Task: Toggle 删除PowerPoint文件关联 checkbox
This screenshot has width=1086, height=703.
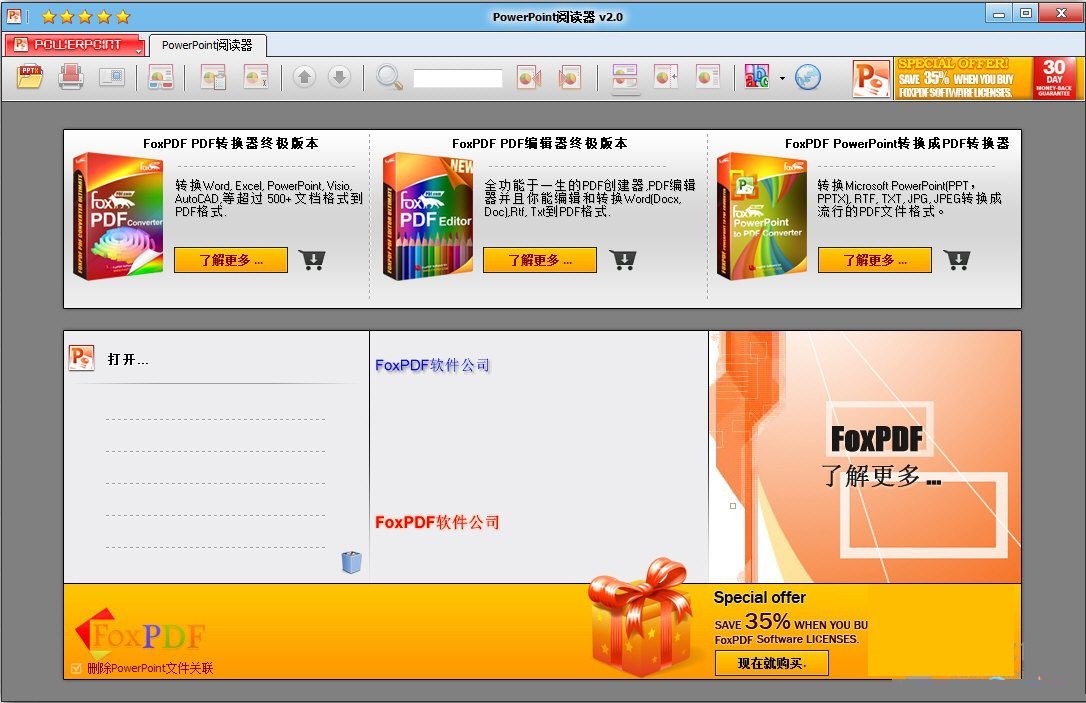Action: point(78,668)
